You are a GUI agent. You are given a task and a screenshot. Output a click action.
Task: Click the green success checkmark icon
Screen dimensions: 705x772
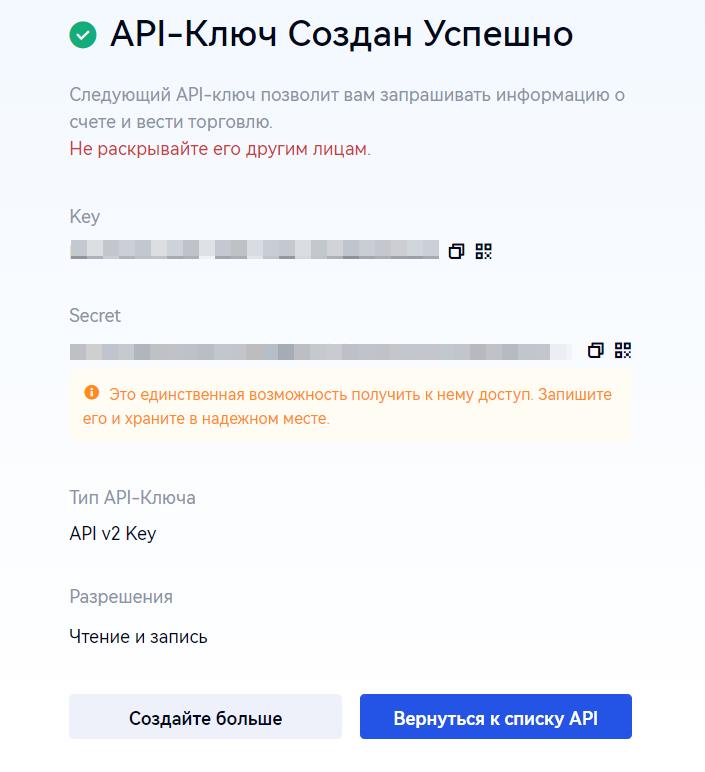[83, 35]
